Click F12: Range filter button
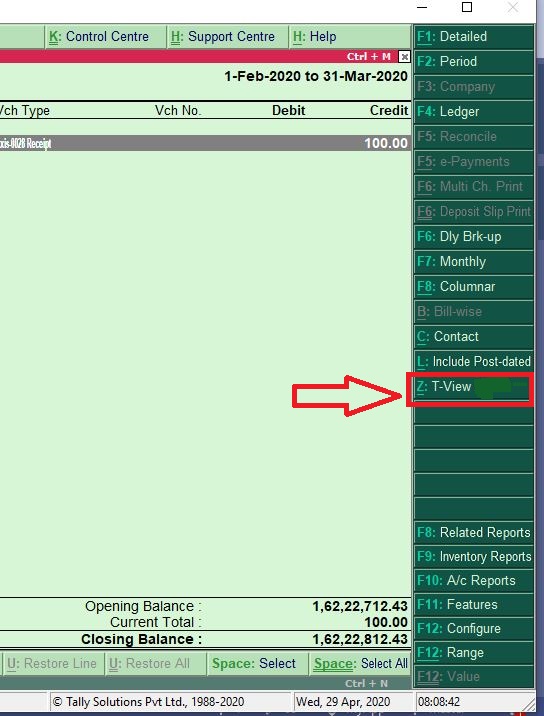Image resolution: width=544 pixels, height=716 pixels. coord(474,653)
